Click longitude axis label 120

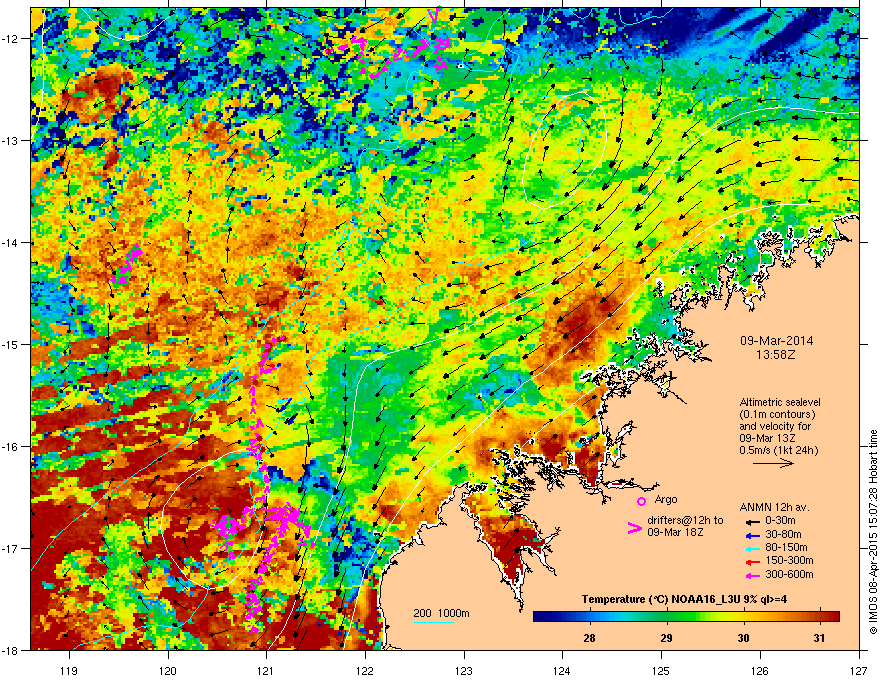(x=168, y=670)
